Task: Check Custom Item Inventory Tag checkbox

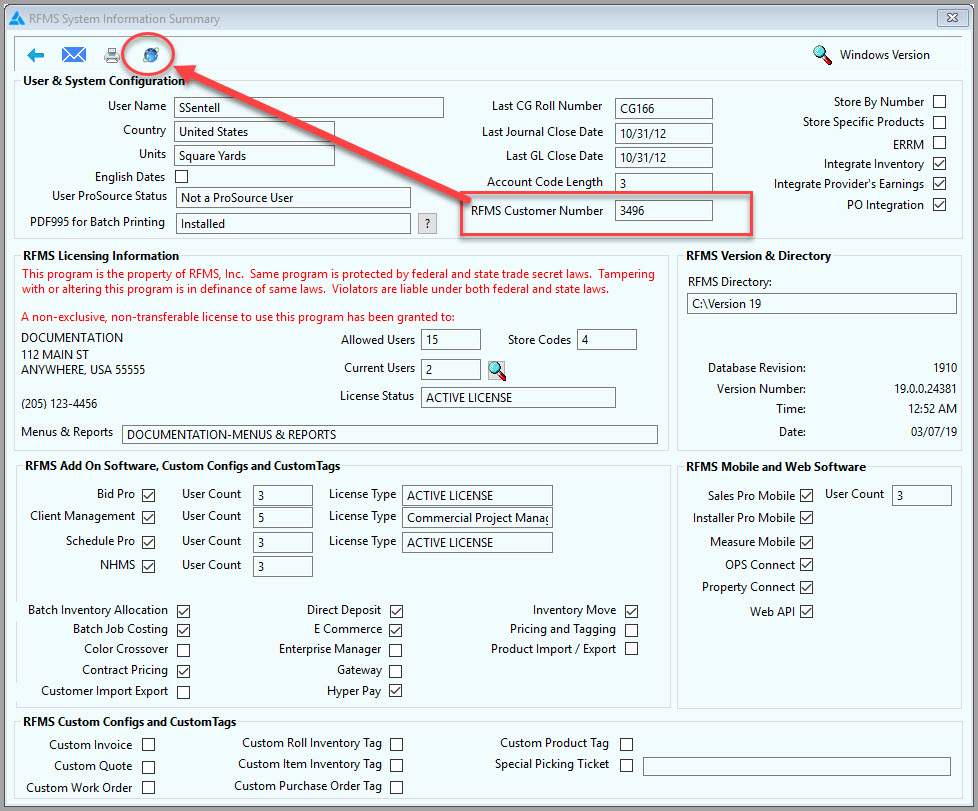Action: pos(397,765)
